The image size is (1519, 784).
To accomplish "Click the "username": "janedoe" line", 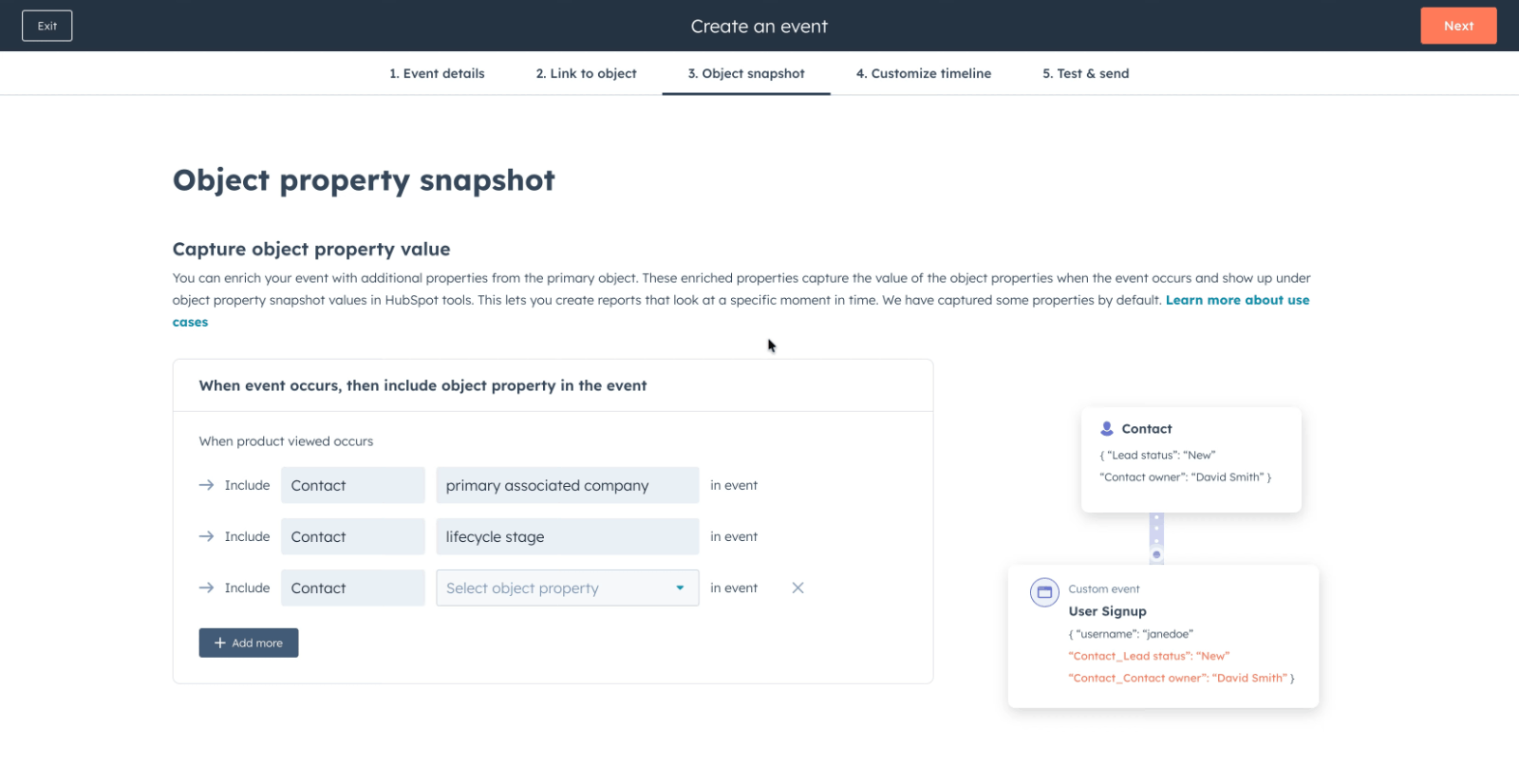I will point(1131,634).
